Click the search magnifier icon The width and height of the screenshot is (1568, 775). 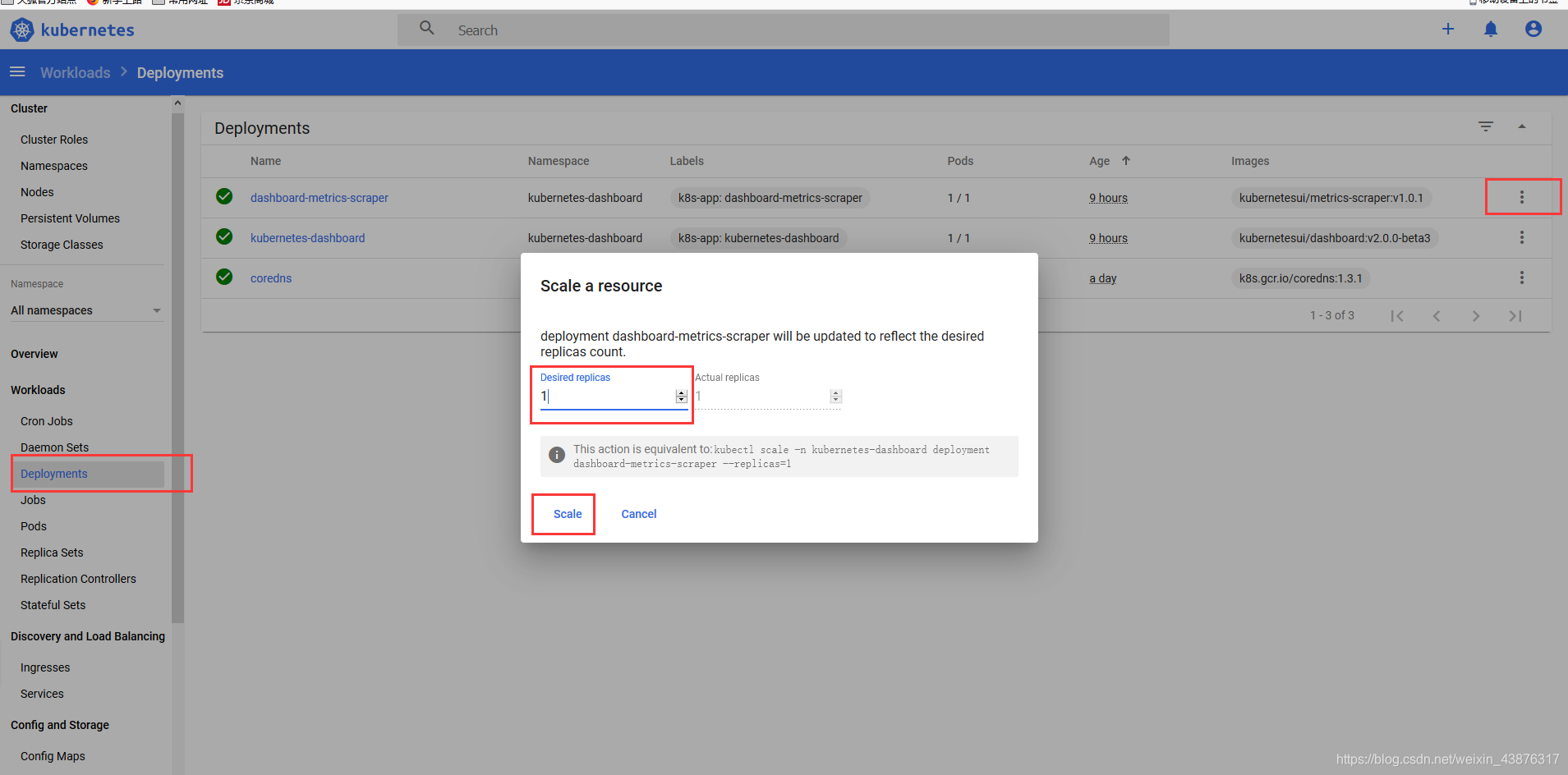[x=427, y=29]
